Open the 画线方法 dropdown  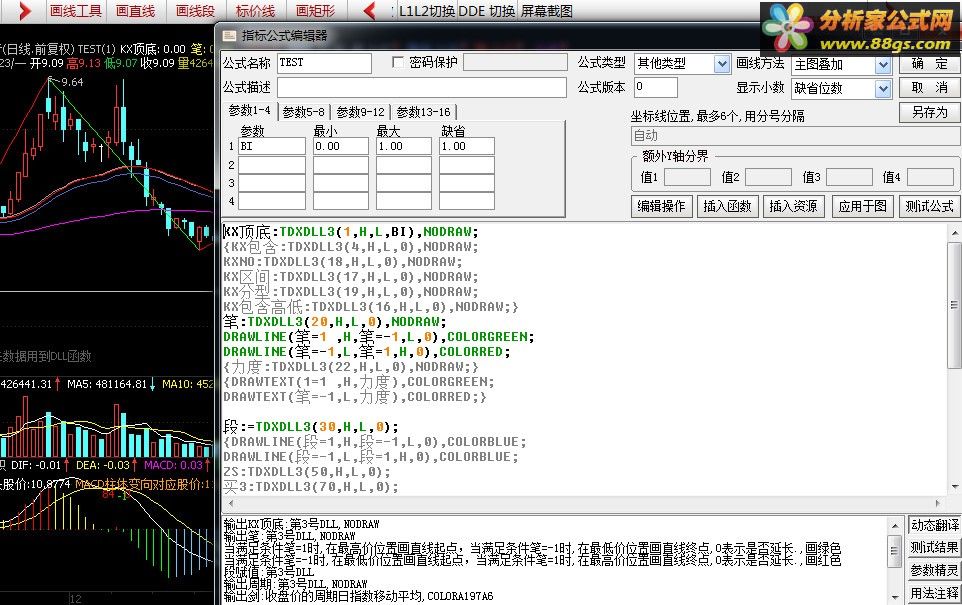[x=883, y=64]
